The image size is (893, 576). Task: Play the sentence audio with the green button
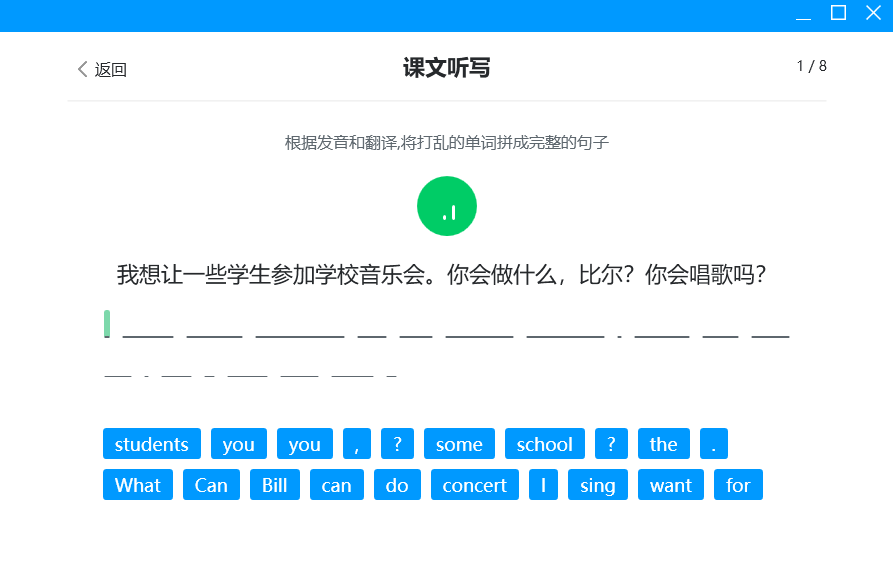click(446, 207)
